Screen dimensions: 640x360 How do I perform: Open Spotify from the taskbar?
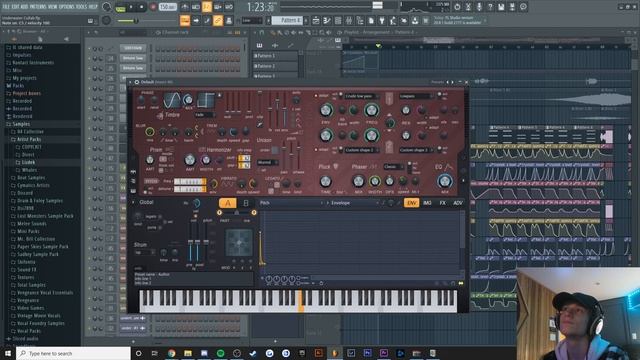(220, 353)
